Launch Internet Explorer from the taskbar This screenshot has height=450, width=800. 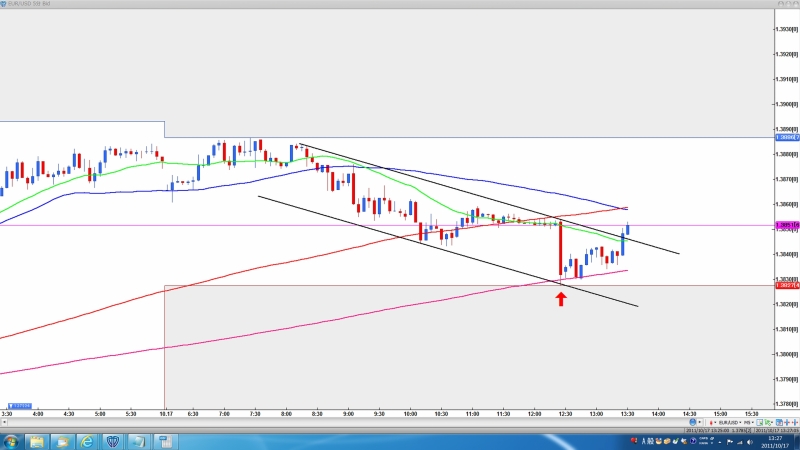87,442
